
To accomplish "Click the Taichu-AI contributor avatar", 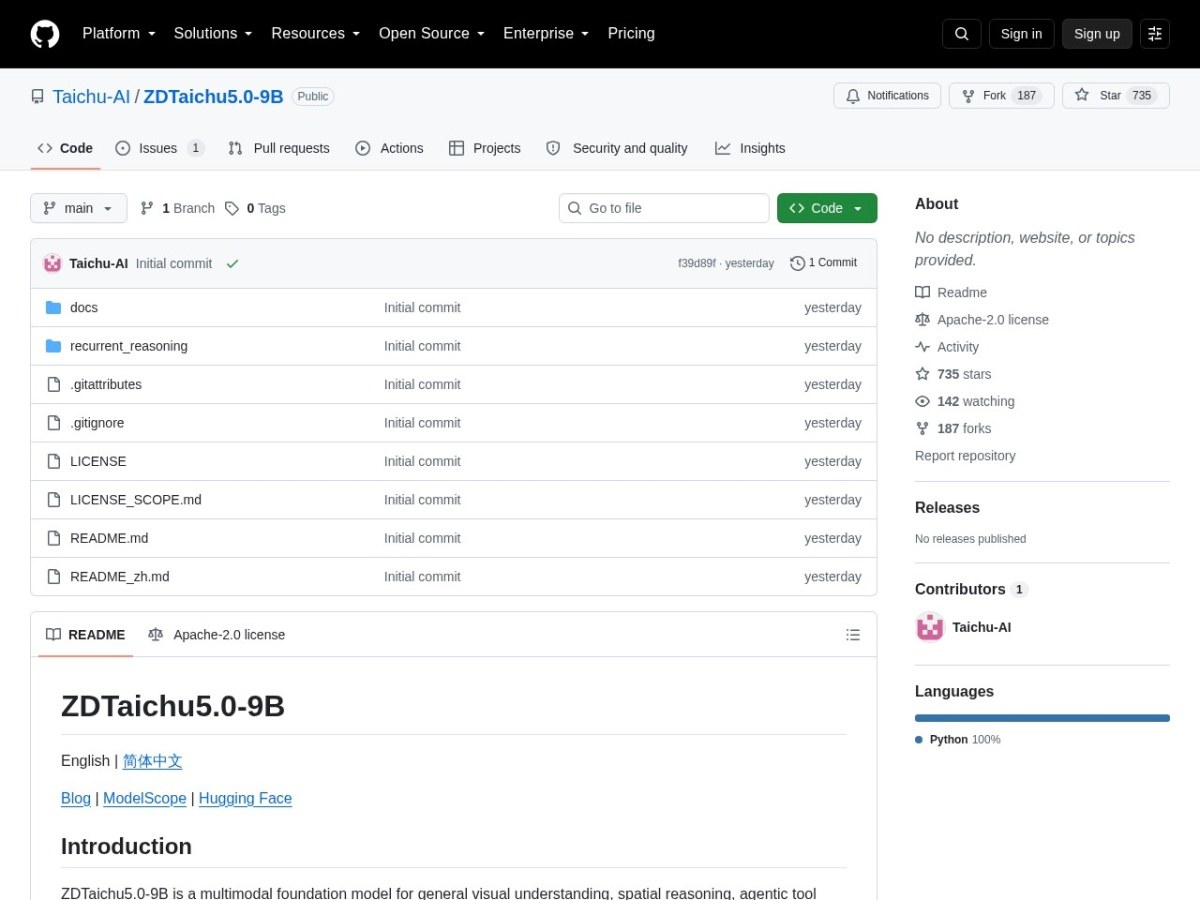I will point(930,628).
